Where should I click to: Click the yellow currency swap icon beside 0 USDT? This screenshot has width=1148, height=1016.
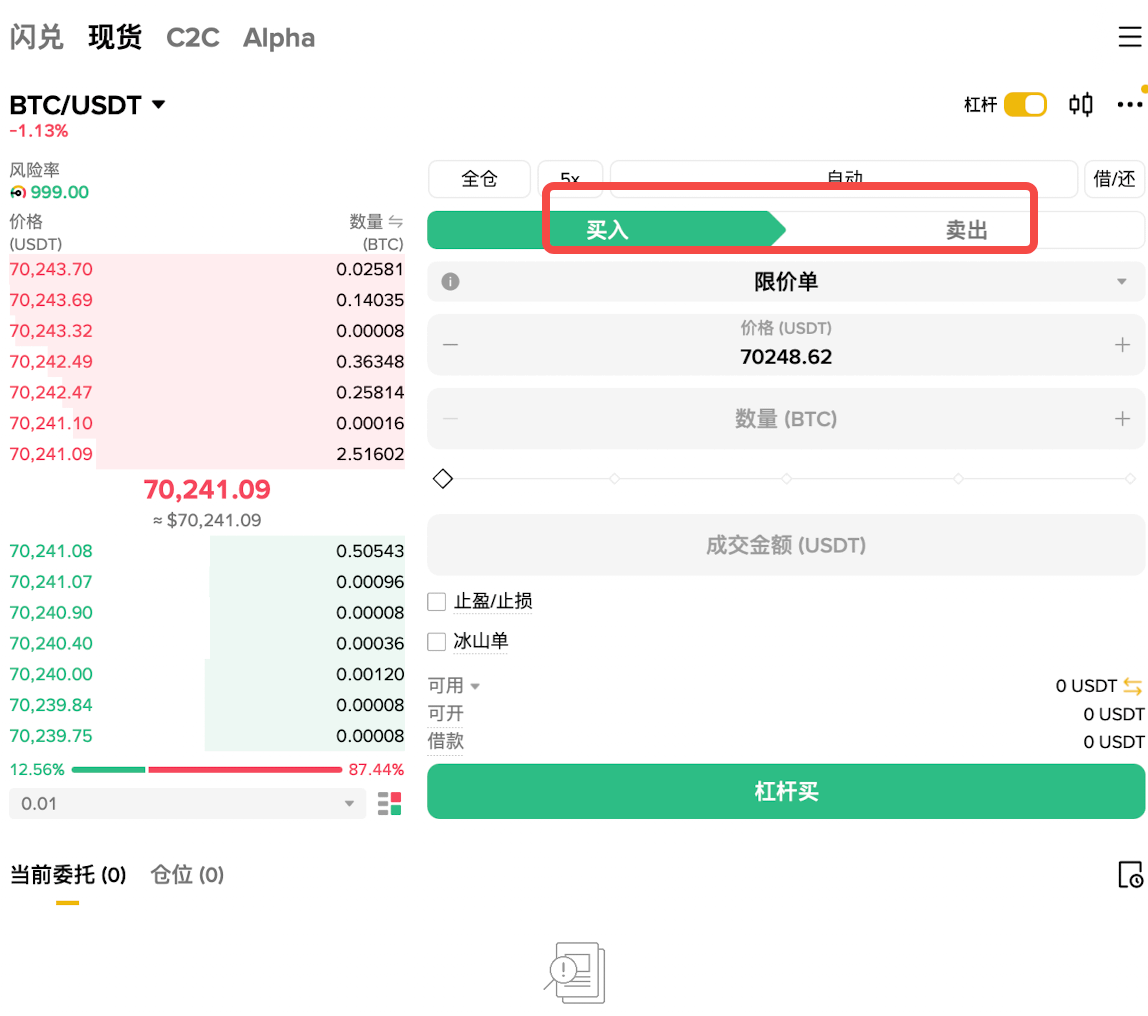pos(1133,686)
